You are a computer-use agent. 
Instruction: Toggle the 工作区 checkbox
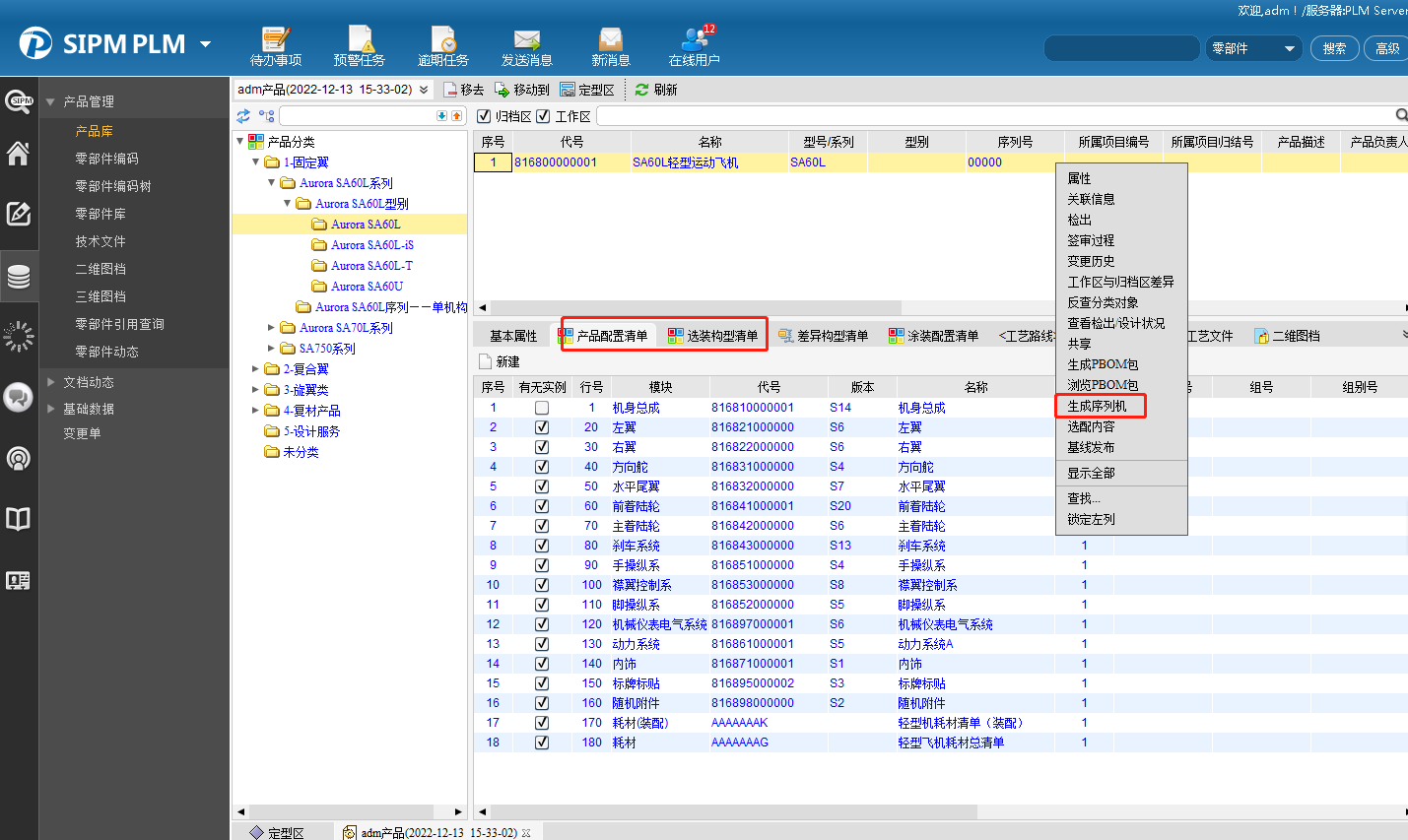(543, 116)
